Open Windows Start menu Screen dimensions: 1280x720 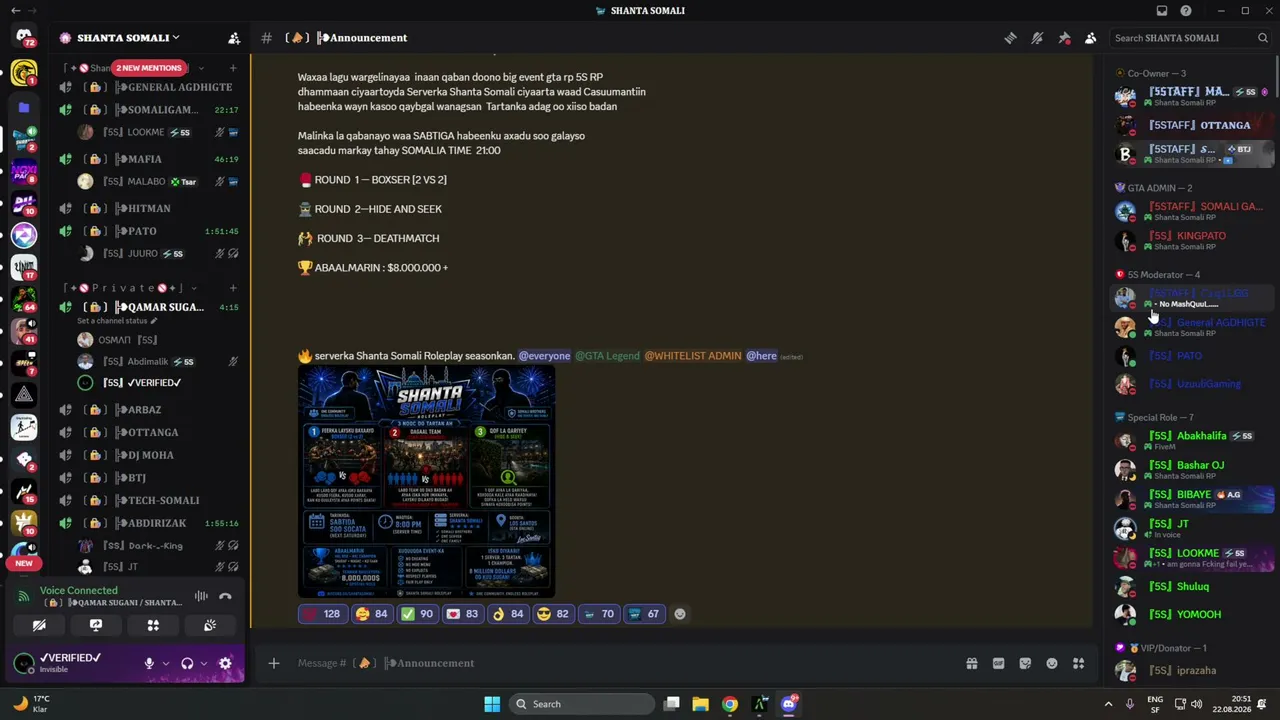tap(492, 704)
